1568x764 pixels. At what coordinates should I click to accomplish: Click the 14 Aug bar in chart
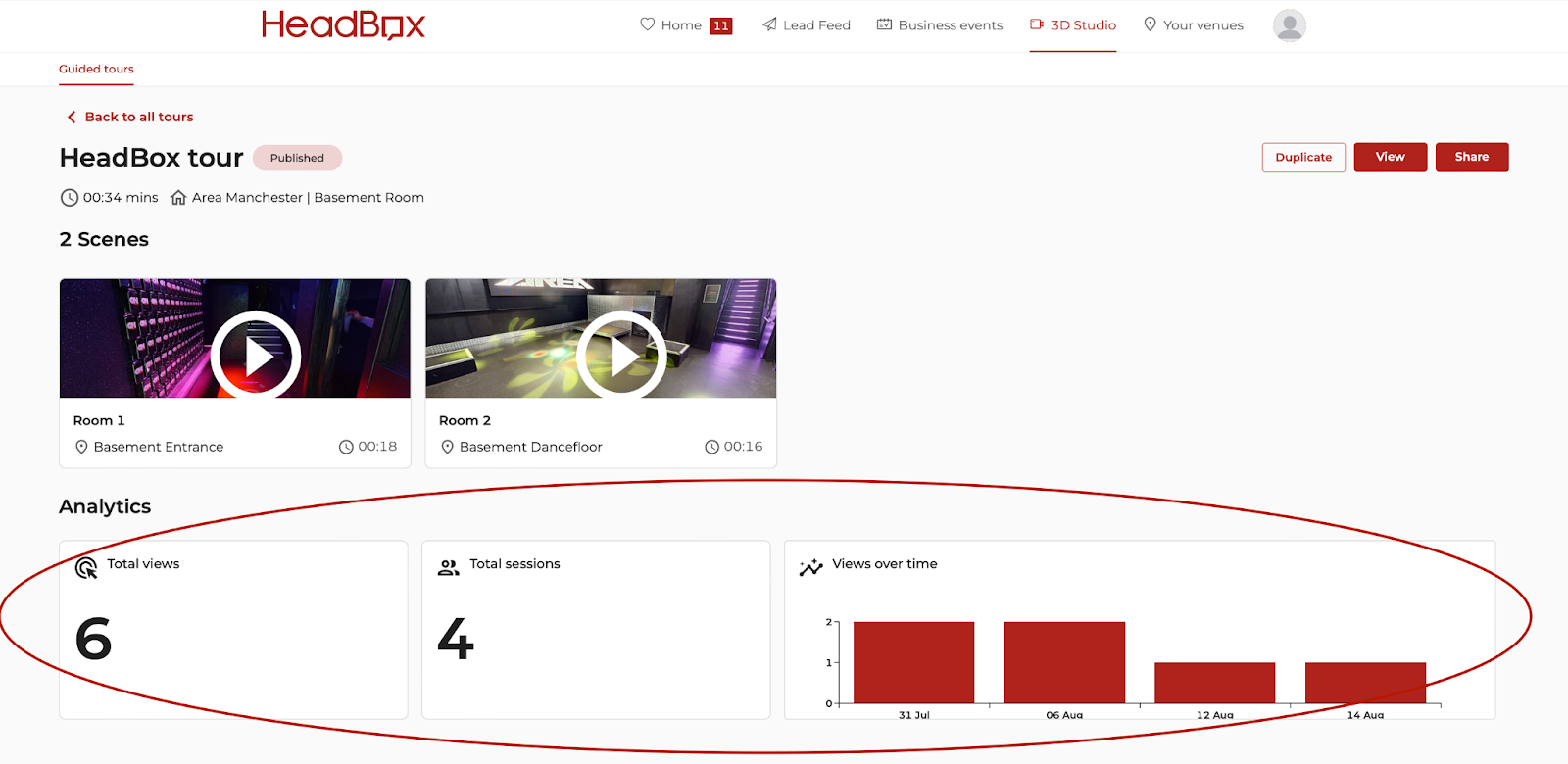click(1365, 683)
